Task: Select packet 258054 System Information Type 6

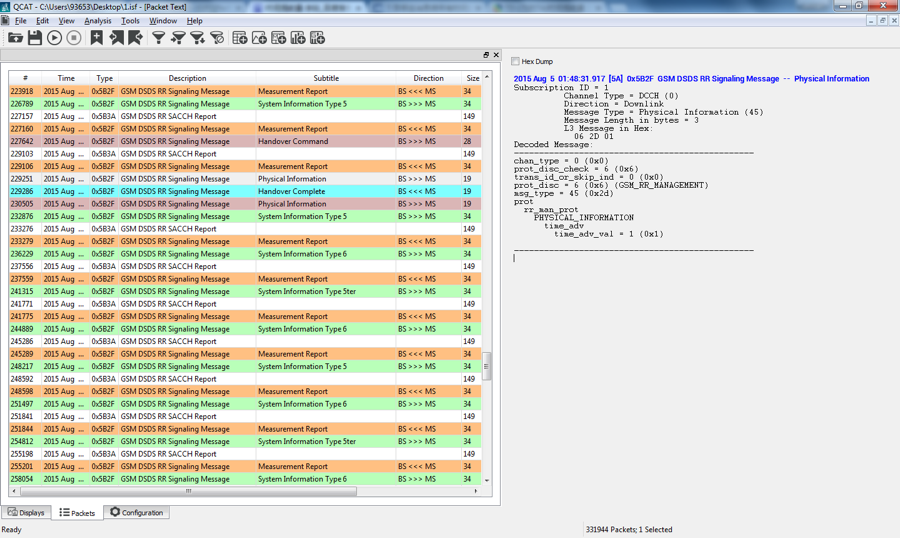Action: (x=245, y=479)
